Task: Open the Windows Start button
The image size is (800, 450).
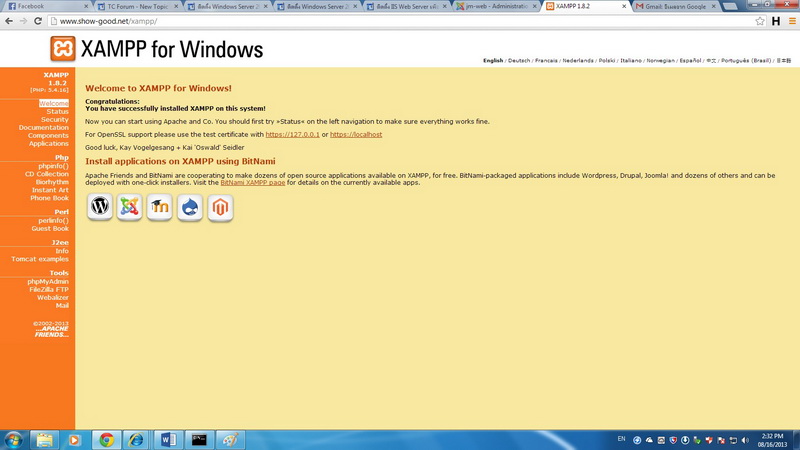Action: [x=13, y=440]
